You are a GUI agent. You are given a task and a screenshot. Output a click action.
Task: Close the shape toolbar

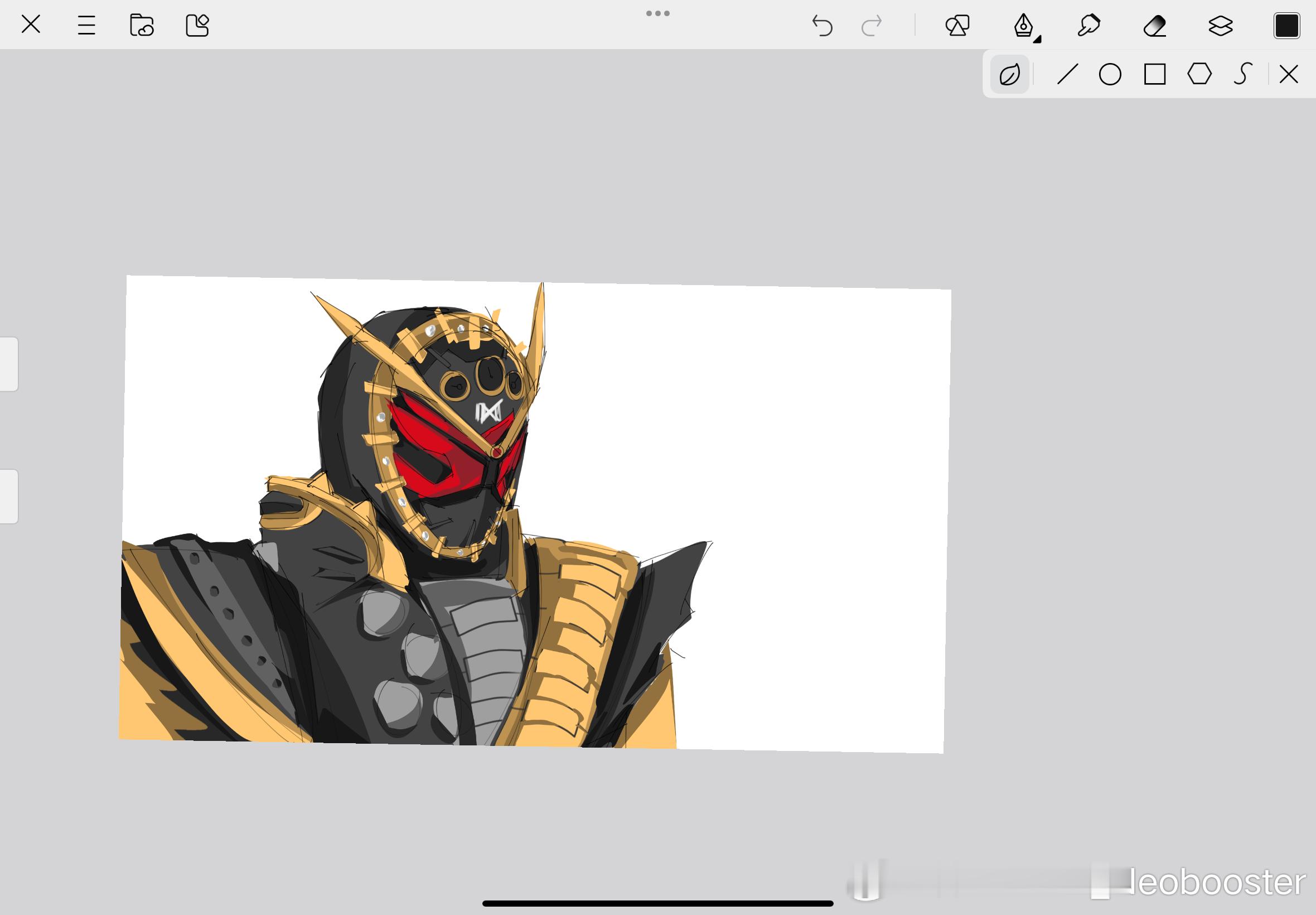point(1289,75)
